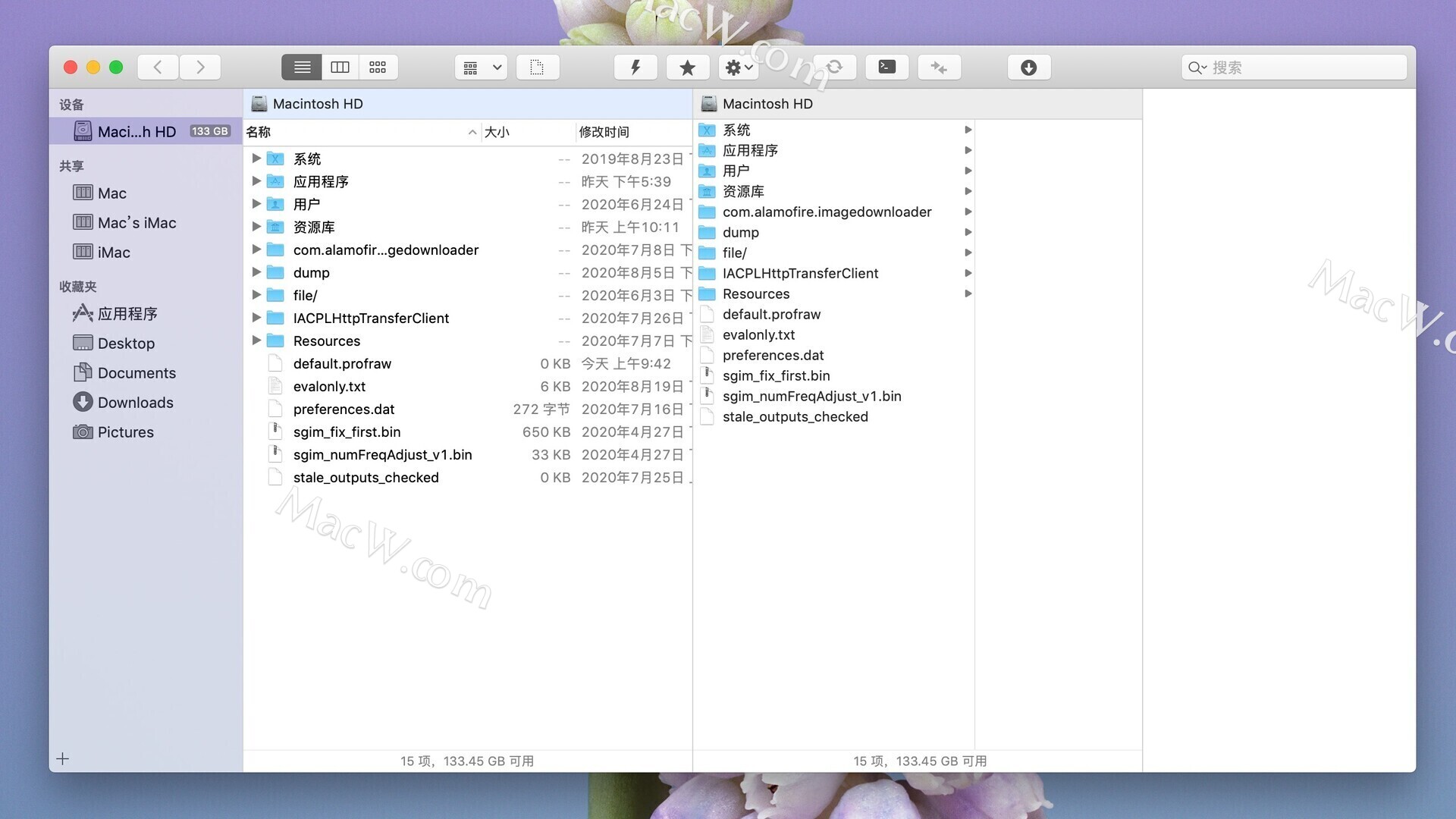
Task: Select sgim_numFreqAdjust_v1.bin in left pane
Action: (x=468, y=455)
